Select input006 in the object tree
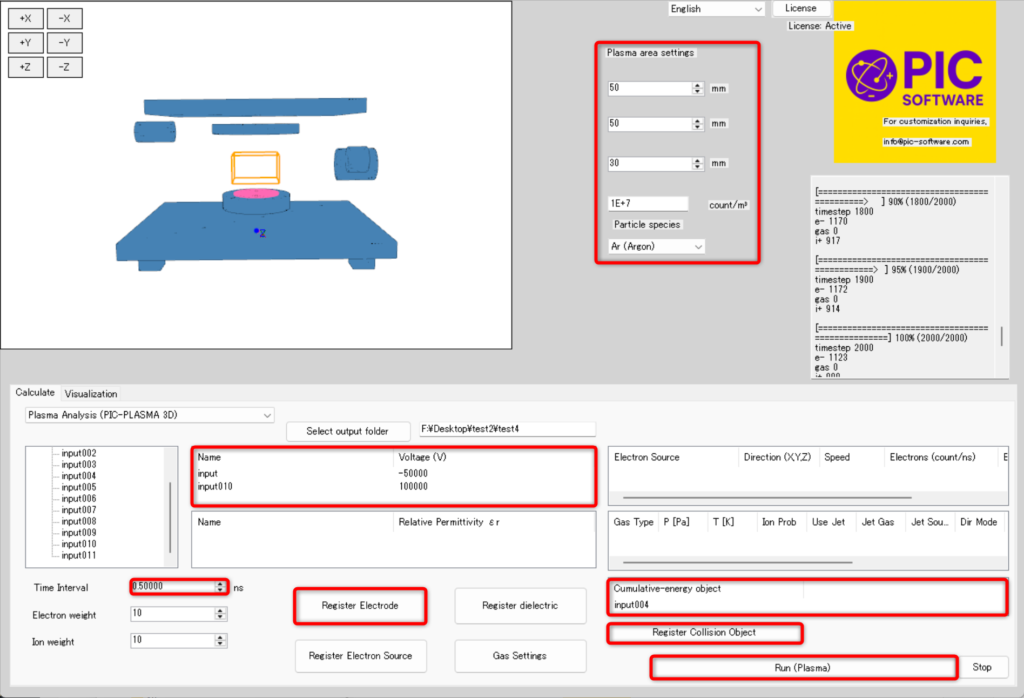The image size is (1024, 698). [79, 498]
